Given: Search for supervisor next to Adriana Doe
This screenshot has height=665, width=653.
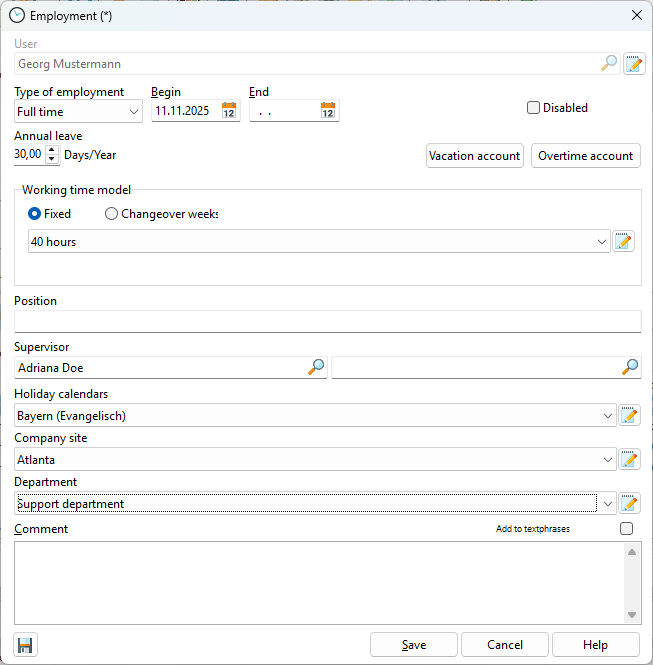Looking at the screenshot, I should 316,367.
